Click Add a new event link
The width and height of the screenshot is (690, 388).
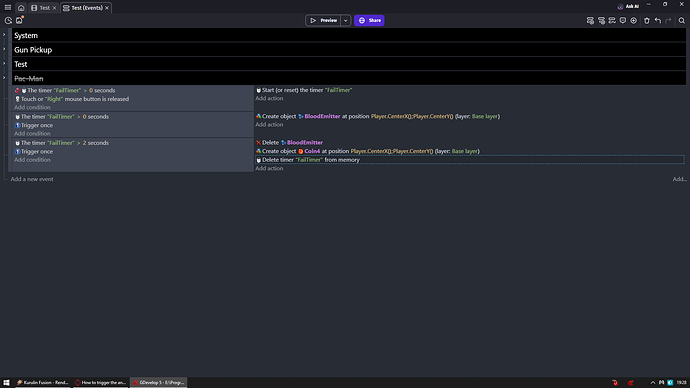pos(32,179)
